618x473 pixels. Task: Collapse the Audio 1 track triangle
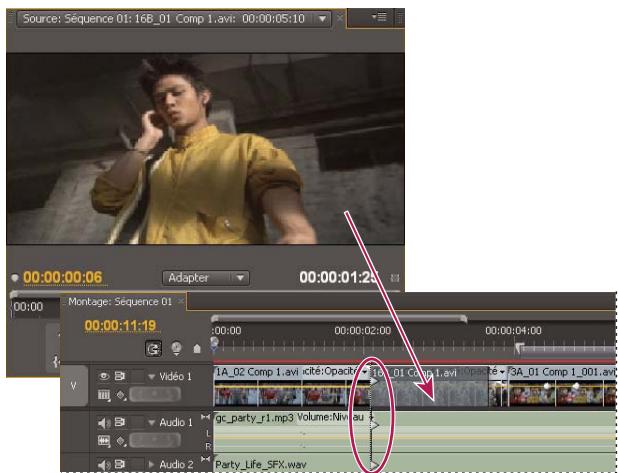click(x=151, y=423)
